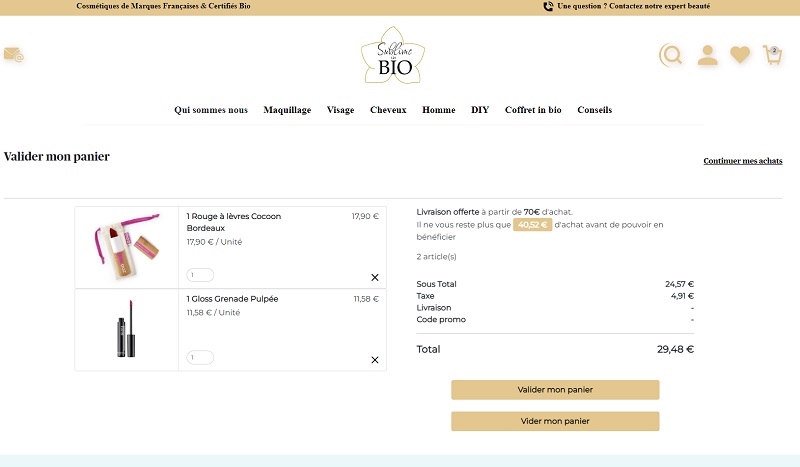Open the Qui sommes nous menu
The image size is (800, 467).
coord(211,110)
